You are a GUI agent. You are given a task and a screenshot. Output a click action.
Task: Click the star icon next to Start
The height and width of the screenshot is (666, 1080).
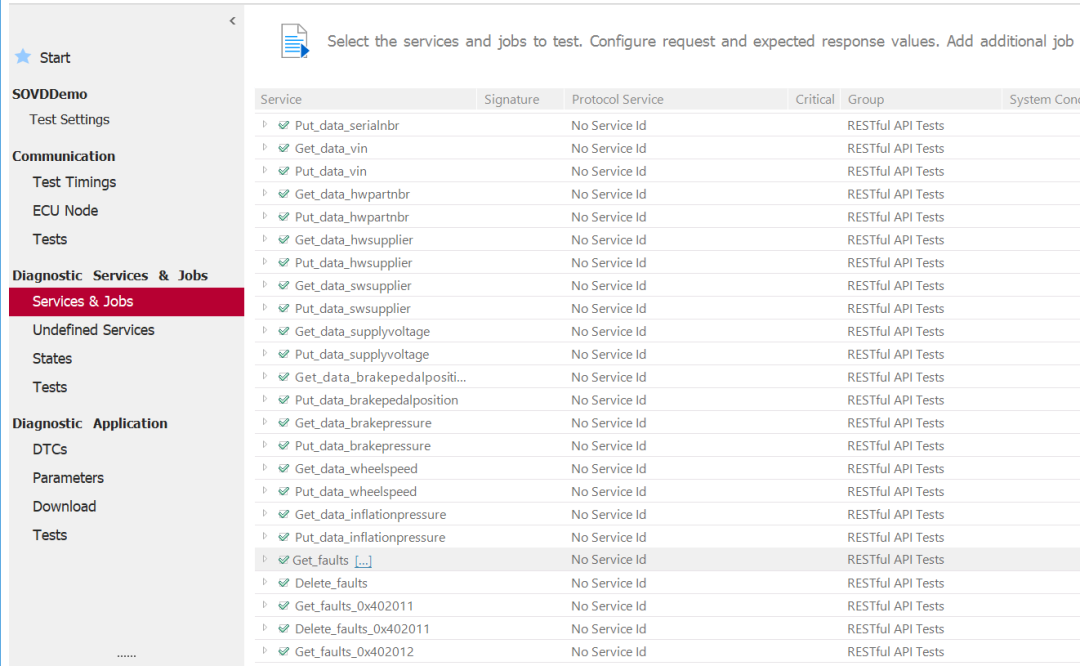pos(23,57)
